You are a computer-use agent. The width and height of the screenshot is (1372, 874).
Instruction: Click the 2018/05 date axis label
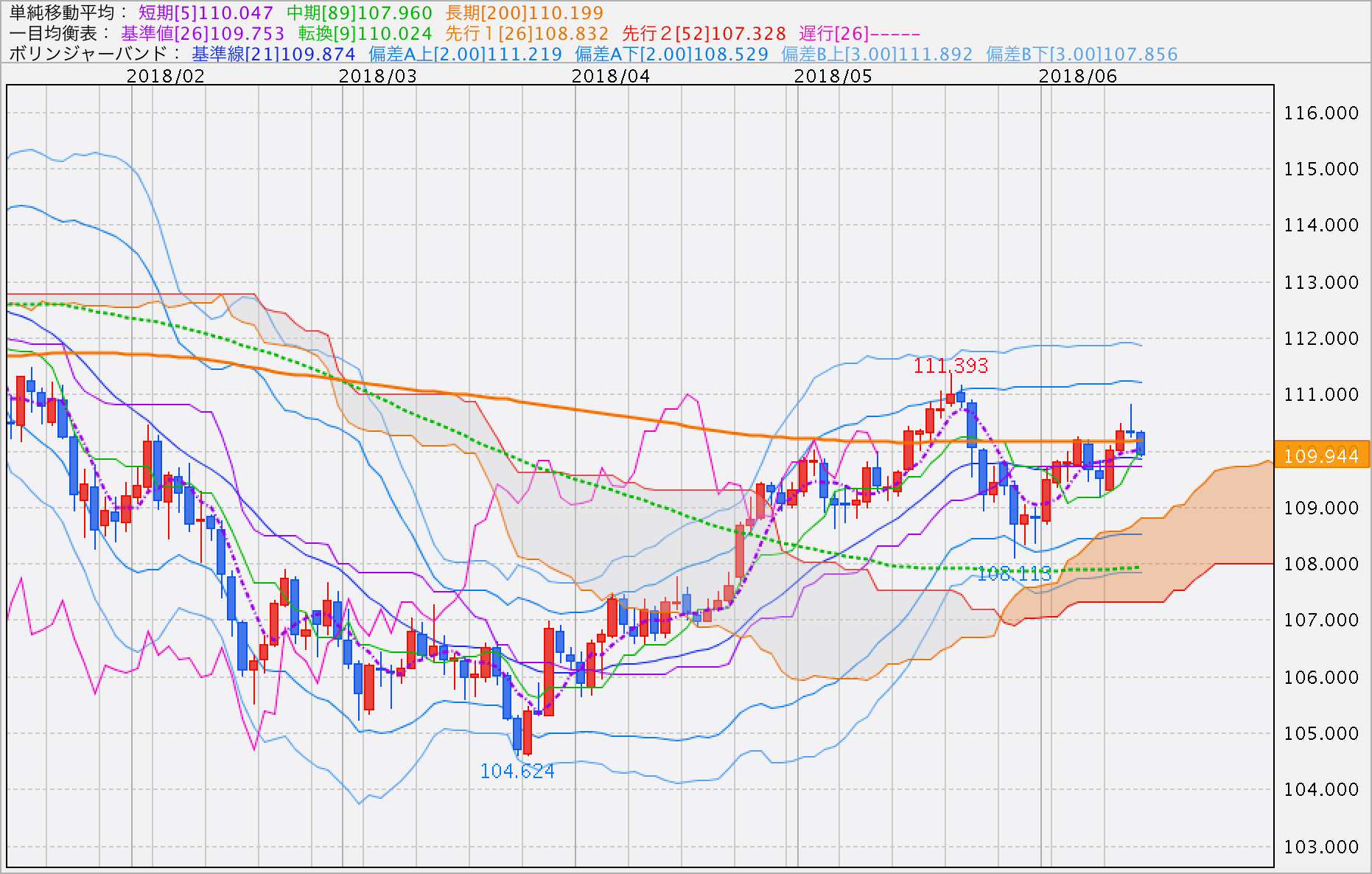coord(833,76)
